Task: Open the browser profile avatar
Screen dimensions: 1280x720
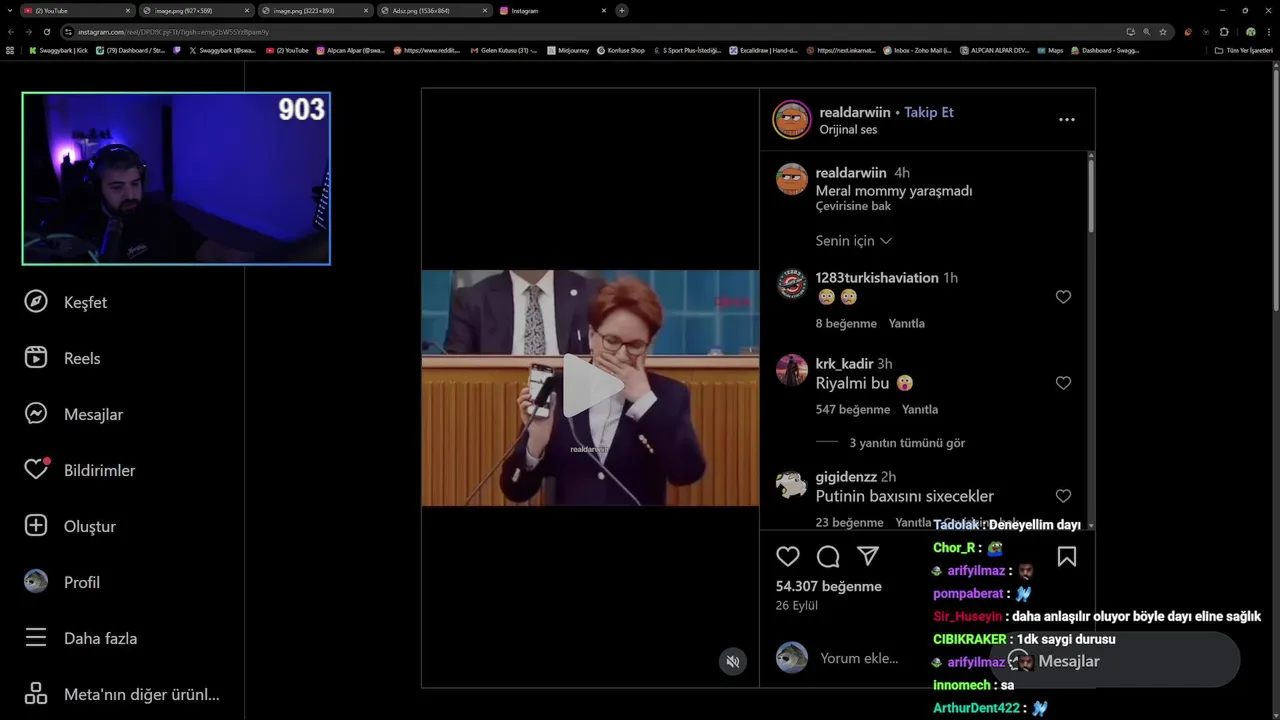Action: click(1250, 32)
